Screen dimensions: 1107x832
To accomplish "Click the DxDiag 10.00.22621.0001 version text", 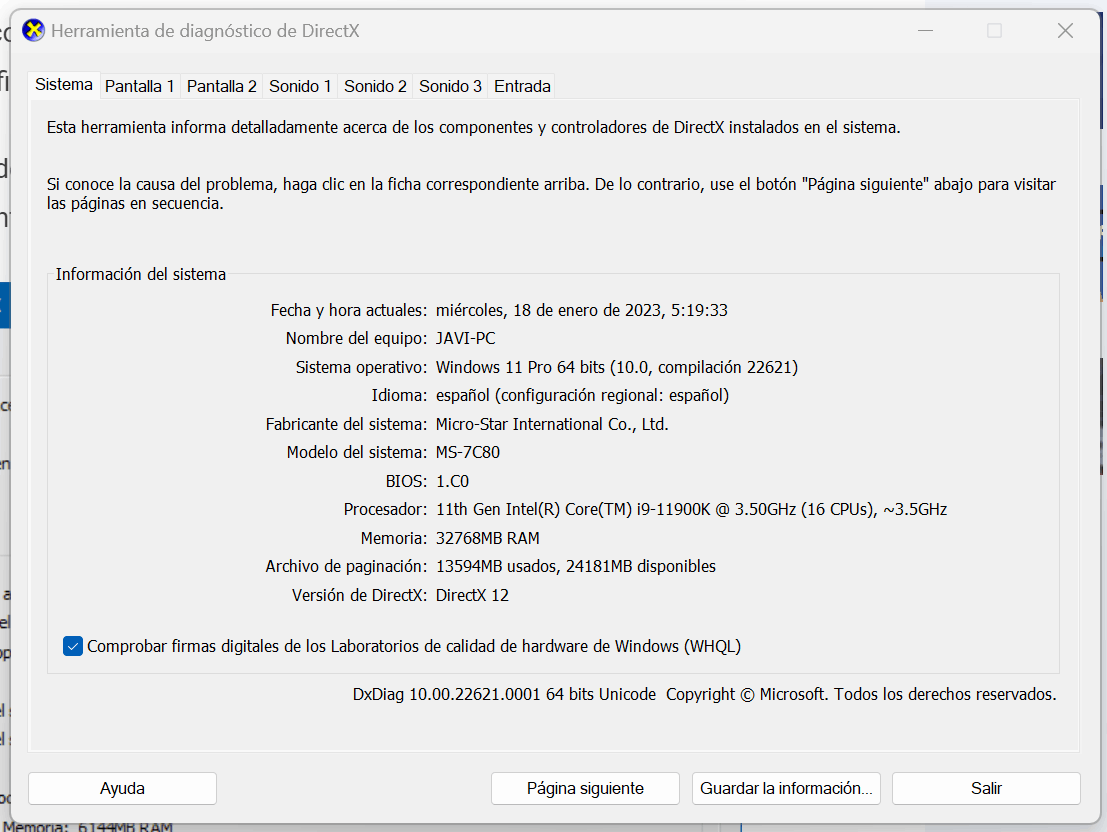I will point(504,694).
